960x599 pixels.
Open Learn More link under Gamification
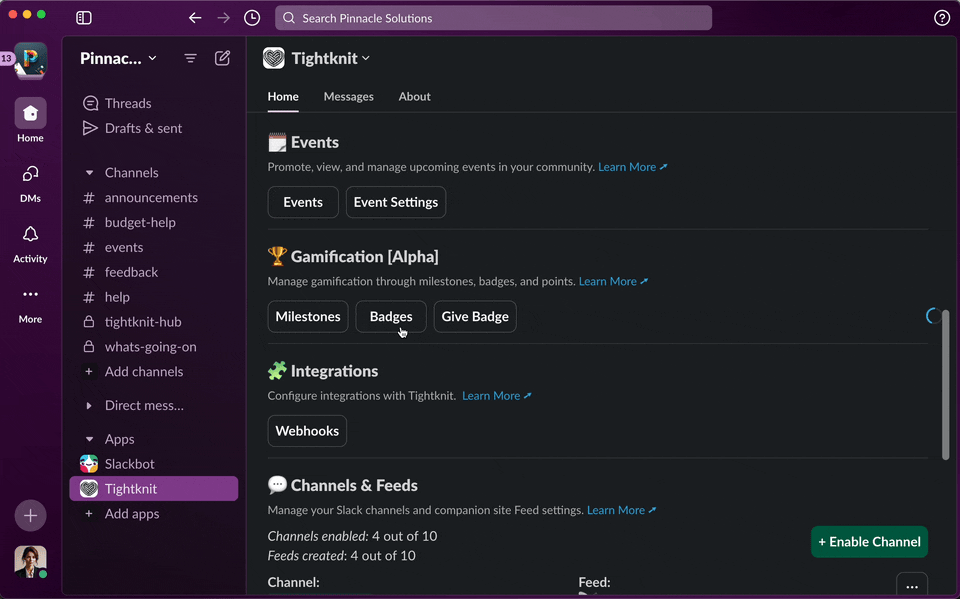pos(613,282)
